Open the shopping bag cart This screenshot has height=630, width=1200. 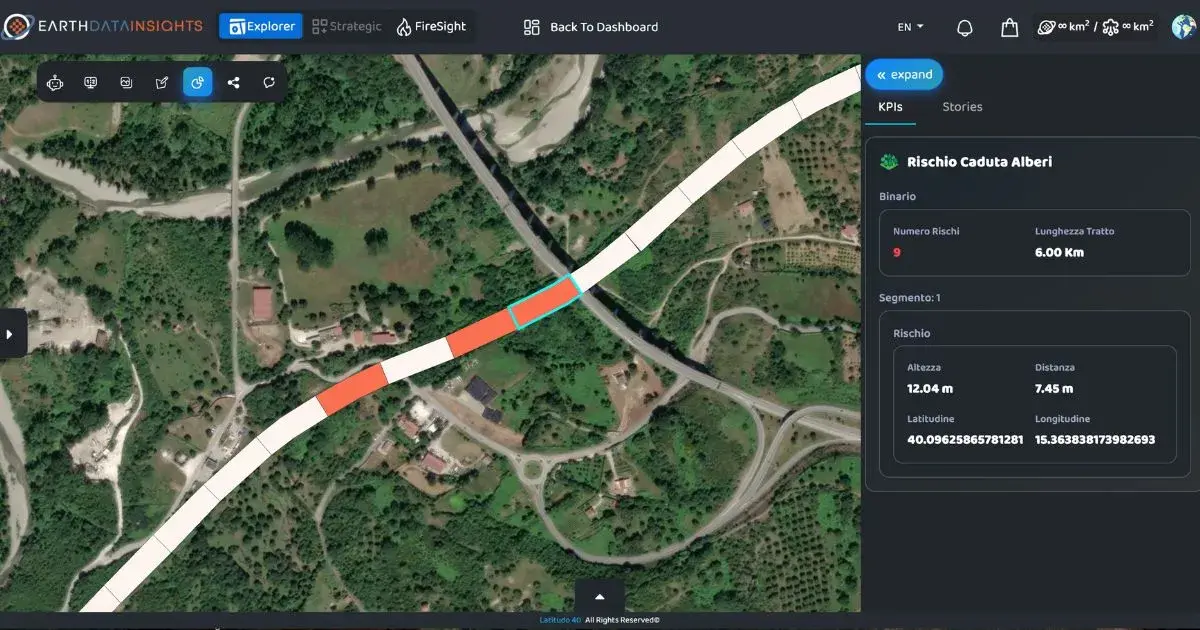[x=1010, y=28]
